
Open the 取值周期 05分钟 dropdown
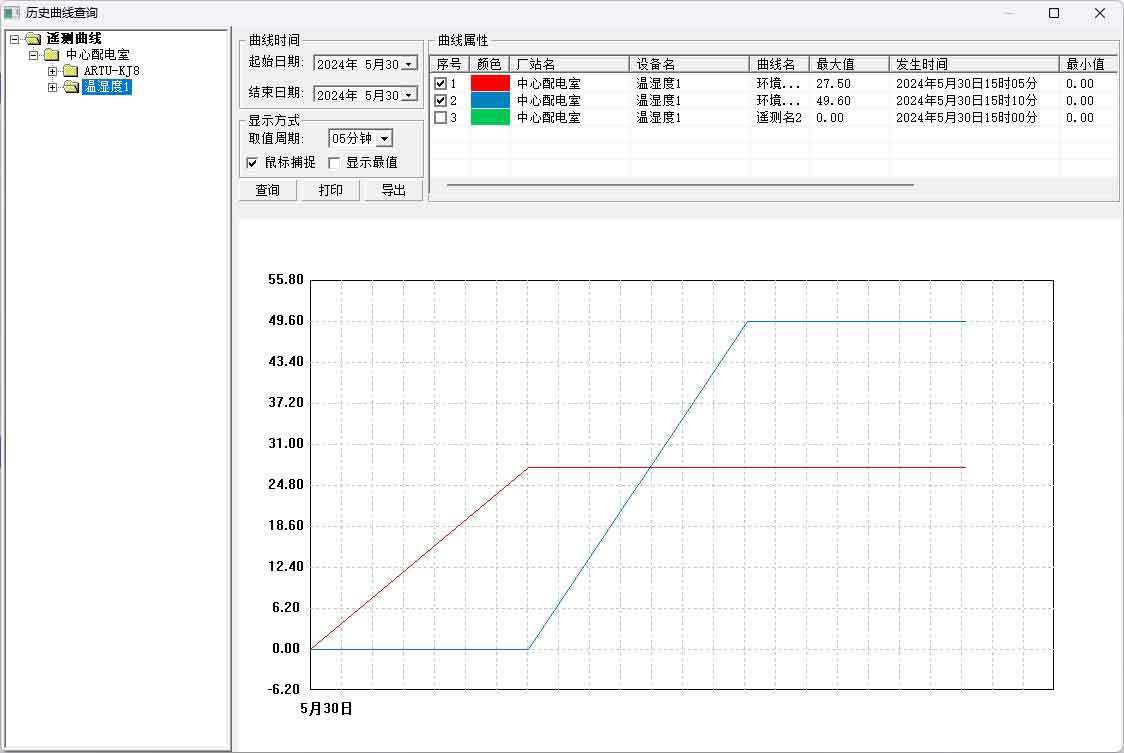[384, 138]
